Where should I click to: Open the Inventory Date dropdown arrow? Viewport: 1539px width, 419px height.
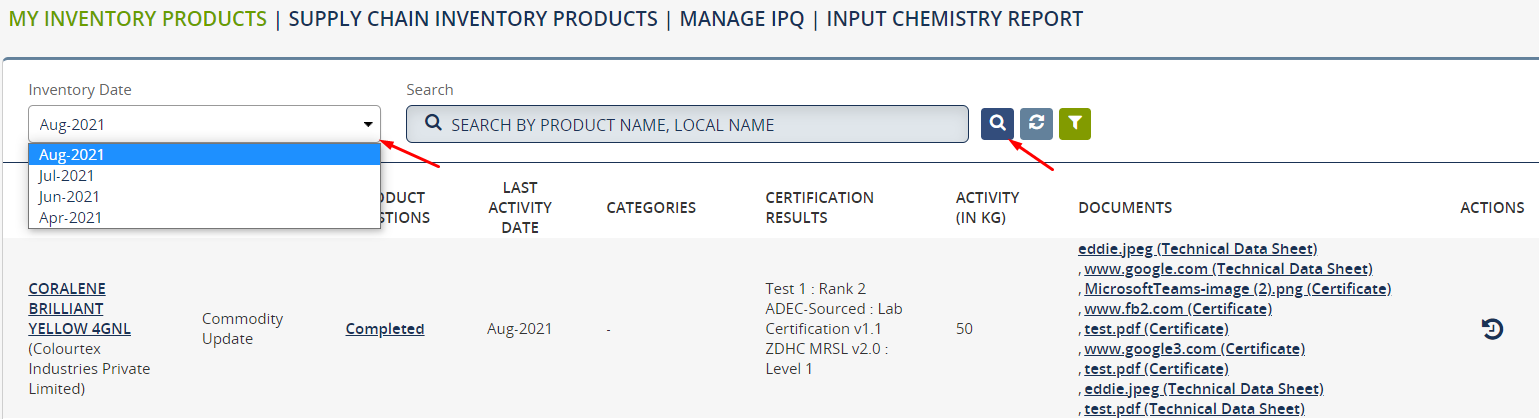pyautogui.click(x=368, y=125)
